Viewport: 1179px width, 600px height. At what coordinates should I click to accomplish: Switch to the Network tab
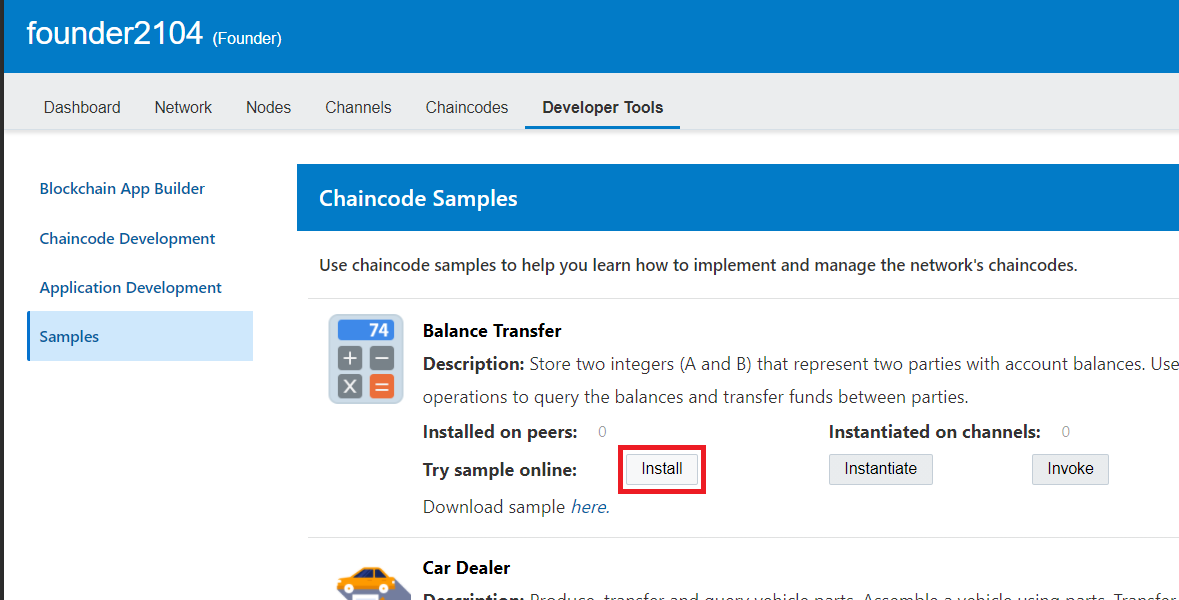[x=183, y=107]
